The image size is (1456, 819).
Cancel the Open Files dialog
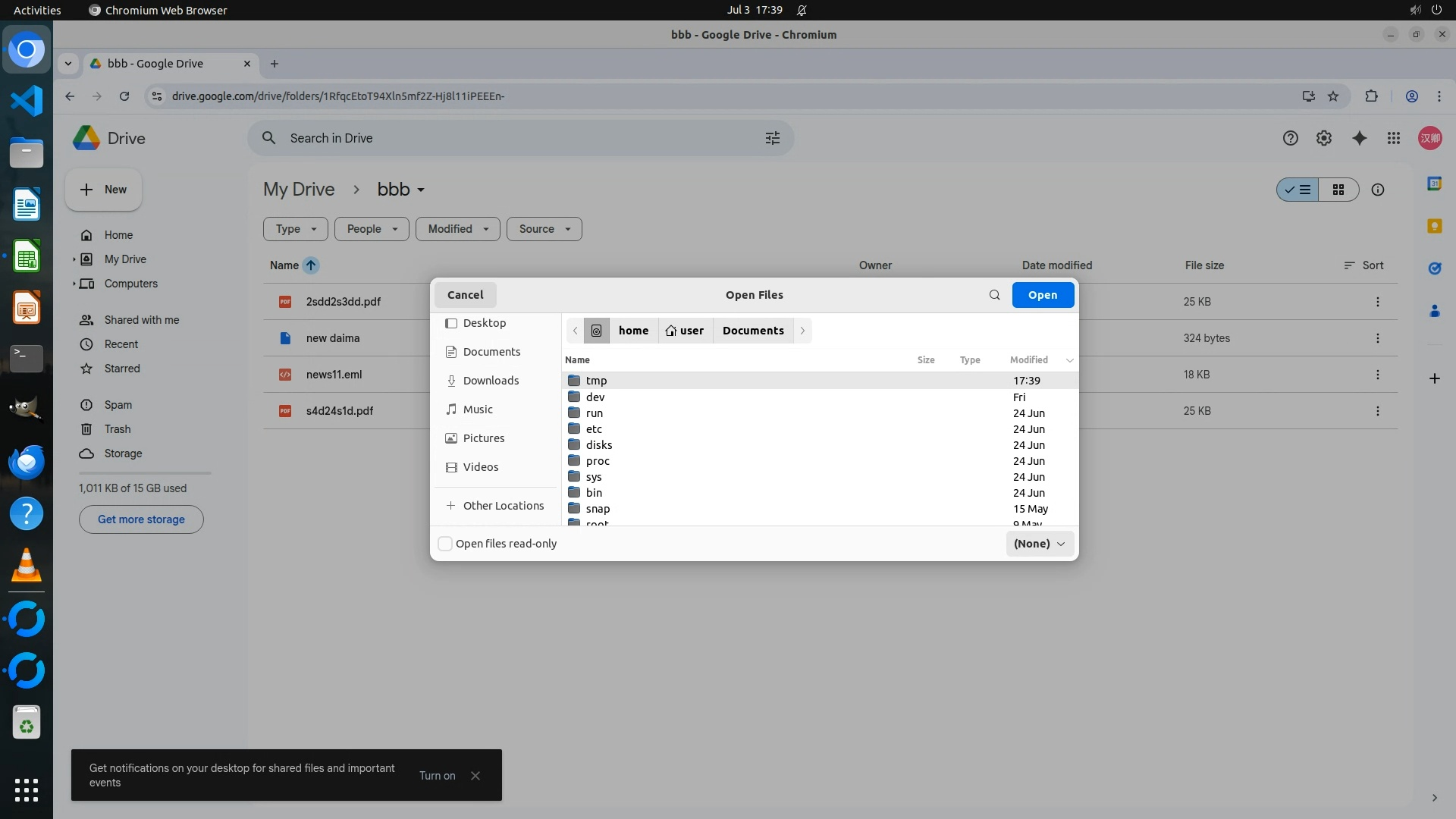click(x=465, y=295)
